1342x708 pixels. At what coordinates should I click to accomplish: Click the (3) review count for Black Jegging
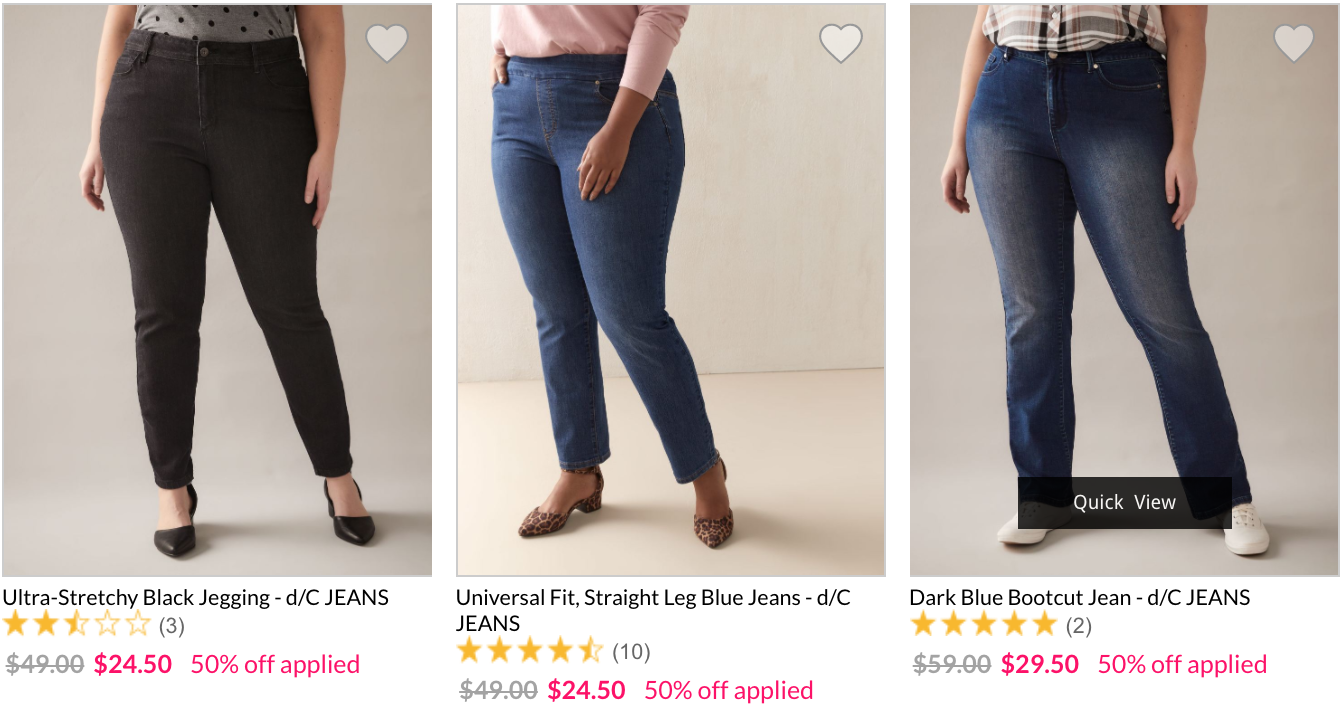[171, 627]
